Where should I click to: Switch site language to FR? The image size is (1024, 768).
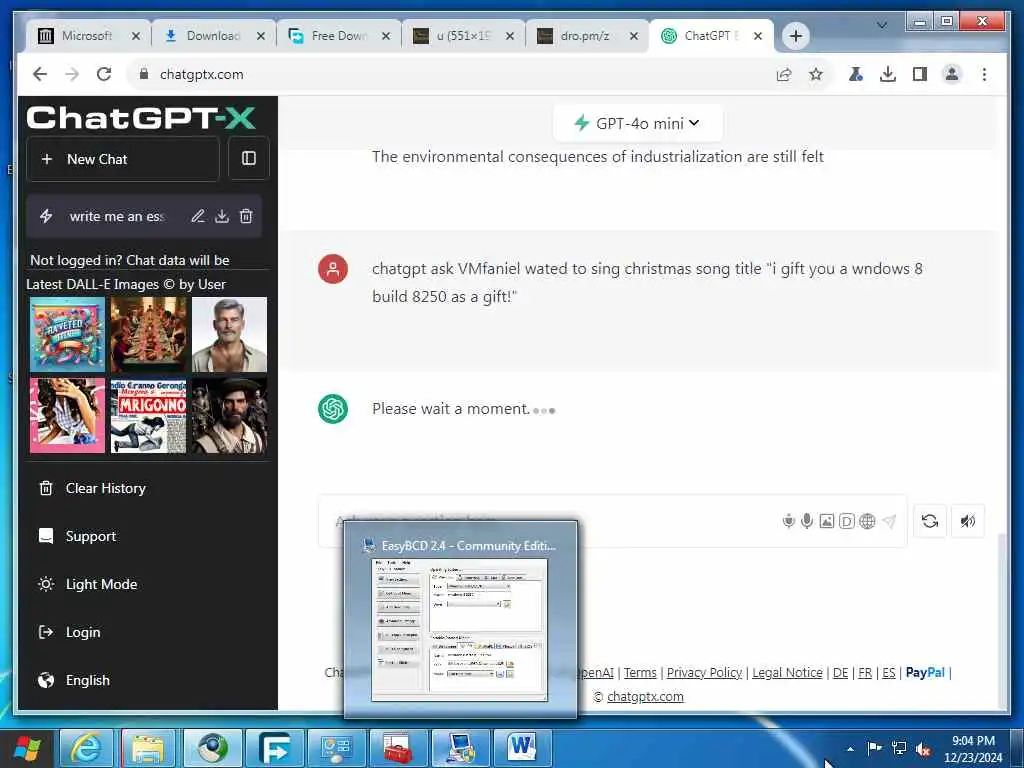tap(865, 673)
